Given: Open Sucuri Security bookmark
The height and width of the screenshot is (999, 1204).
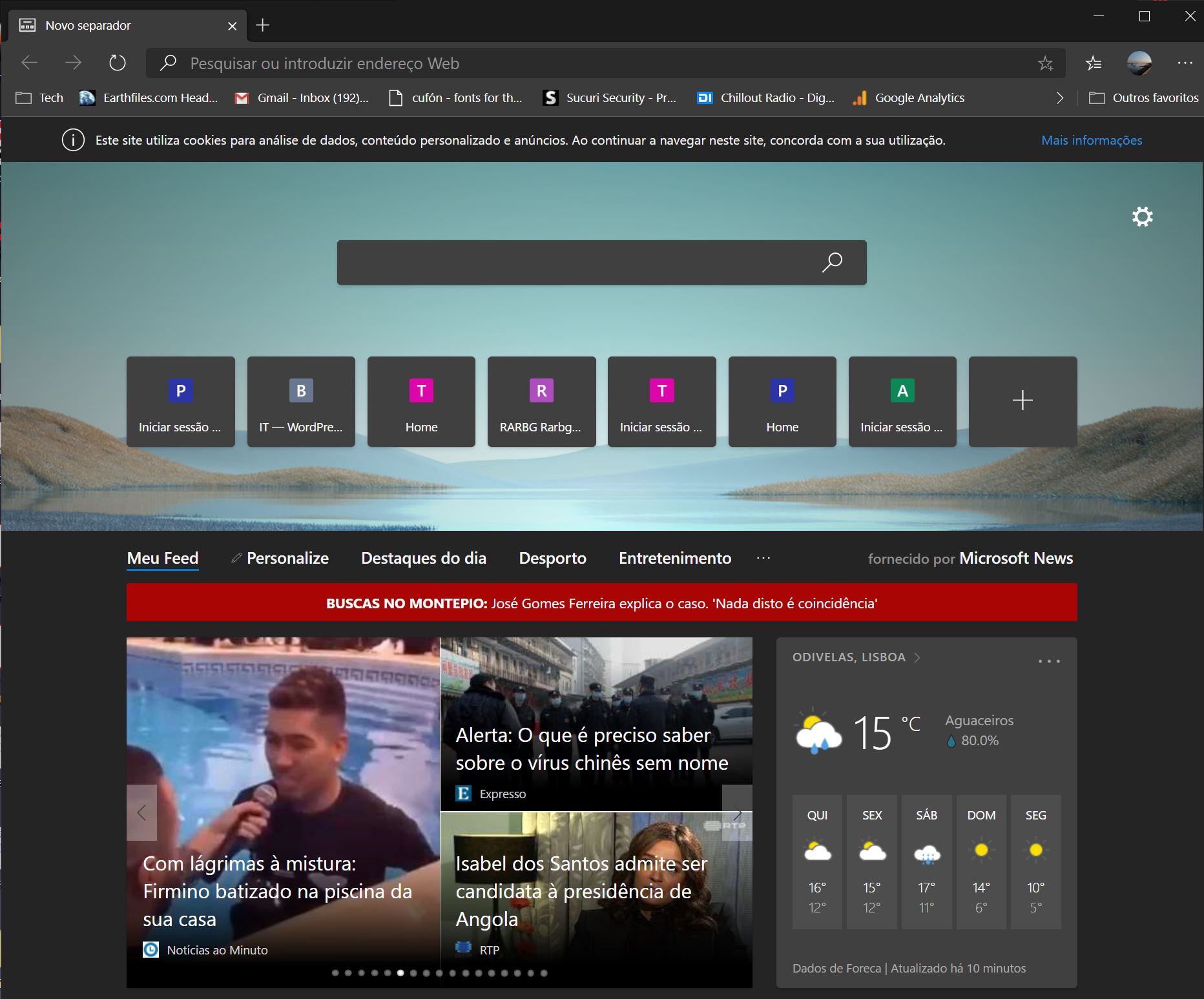Looking at the screenshot, I should click(x=610, y=98).
